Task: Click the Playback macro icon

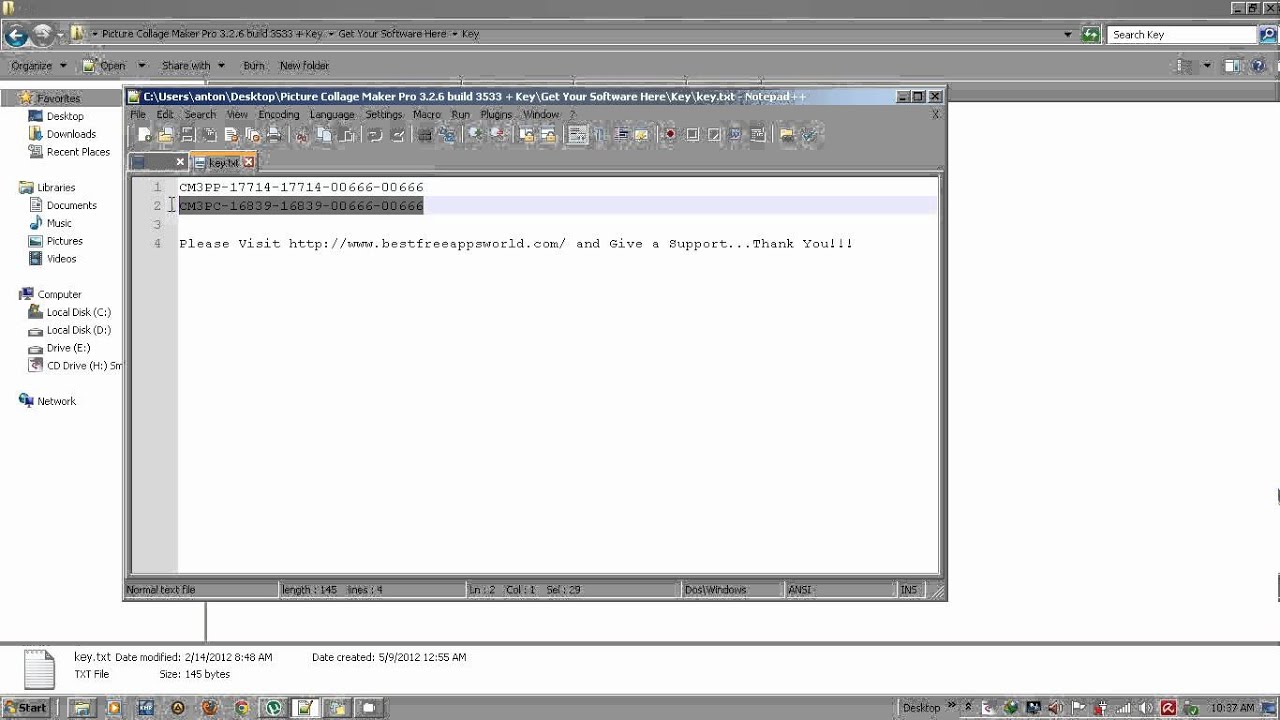Action: coord(714,135)
